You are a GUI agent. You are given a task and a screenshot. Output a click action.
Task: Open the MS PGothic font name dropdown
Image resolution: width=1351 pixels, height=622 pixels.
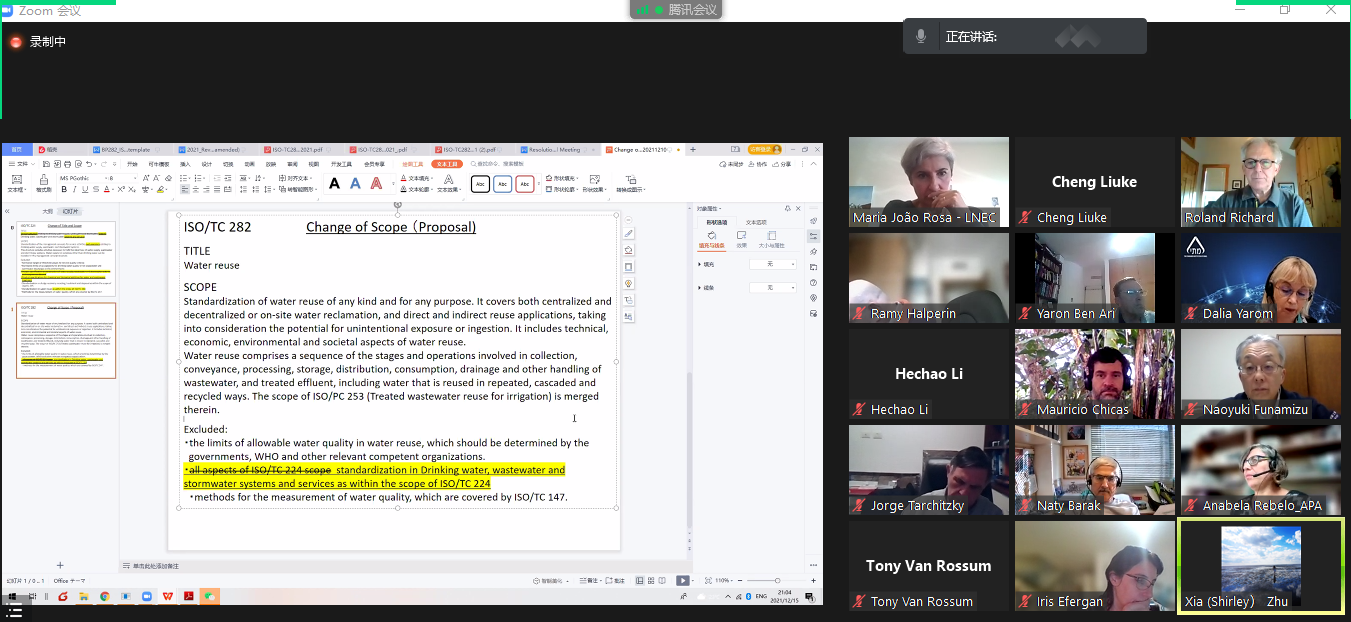(83, 177)
